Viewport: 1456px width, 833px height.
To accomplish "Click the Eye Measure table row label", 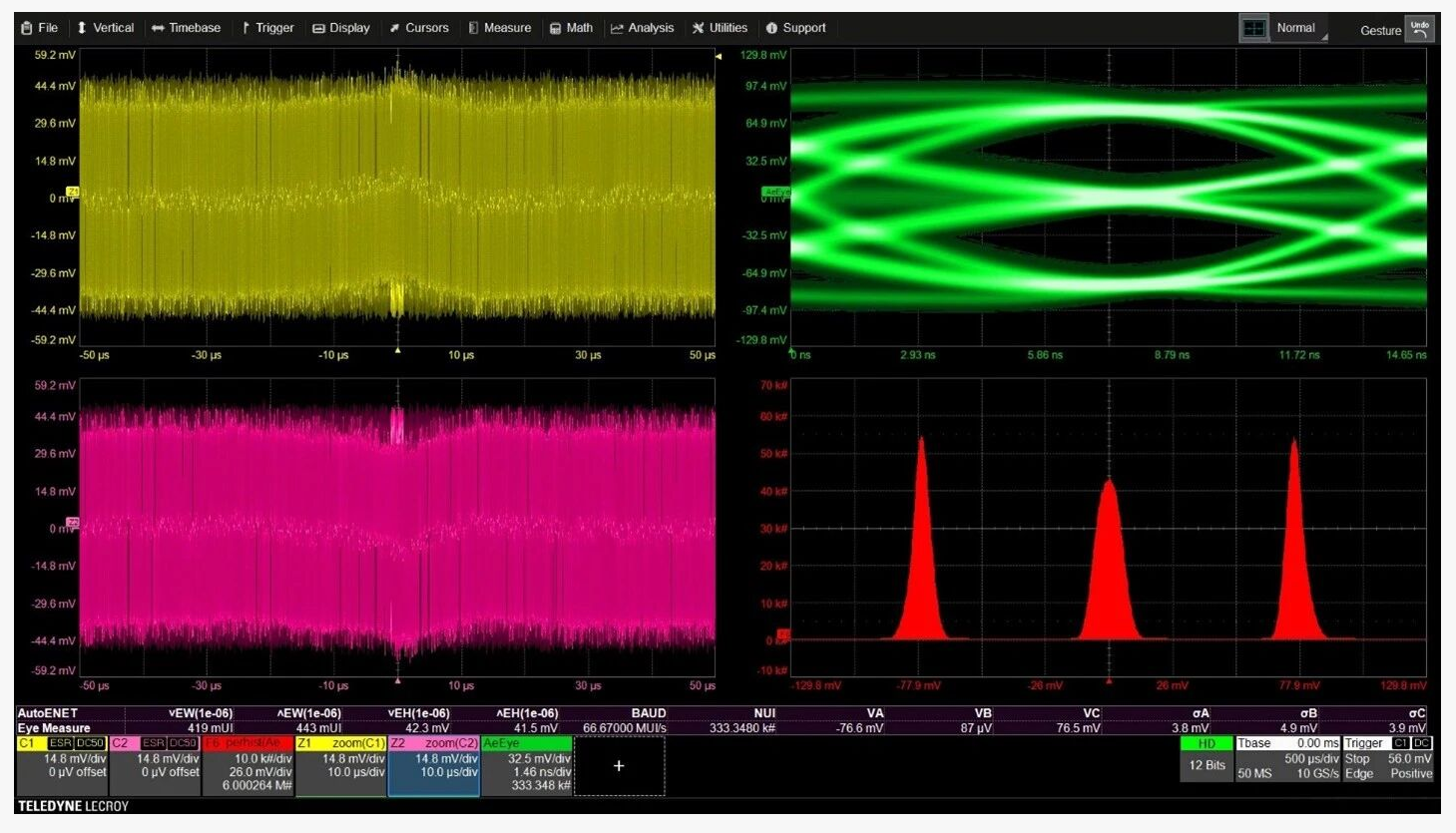I will tap(54, 728).
